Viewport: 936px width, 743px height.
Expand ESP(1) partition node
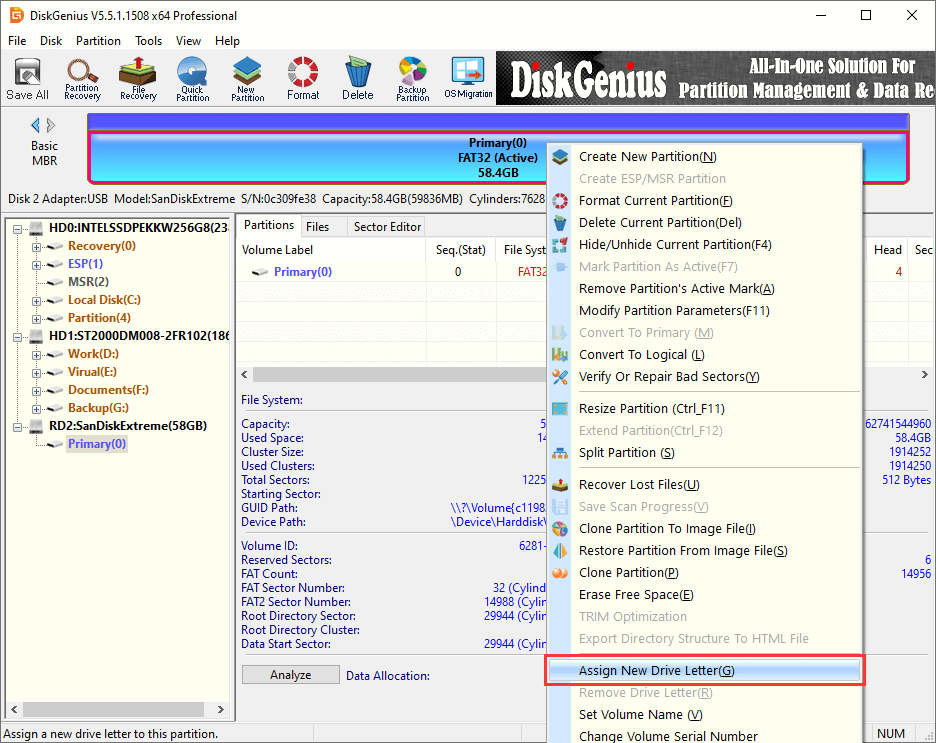[x=36, y=264]
